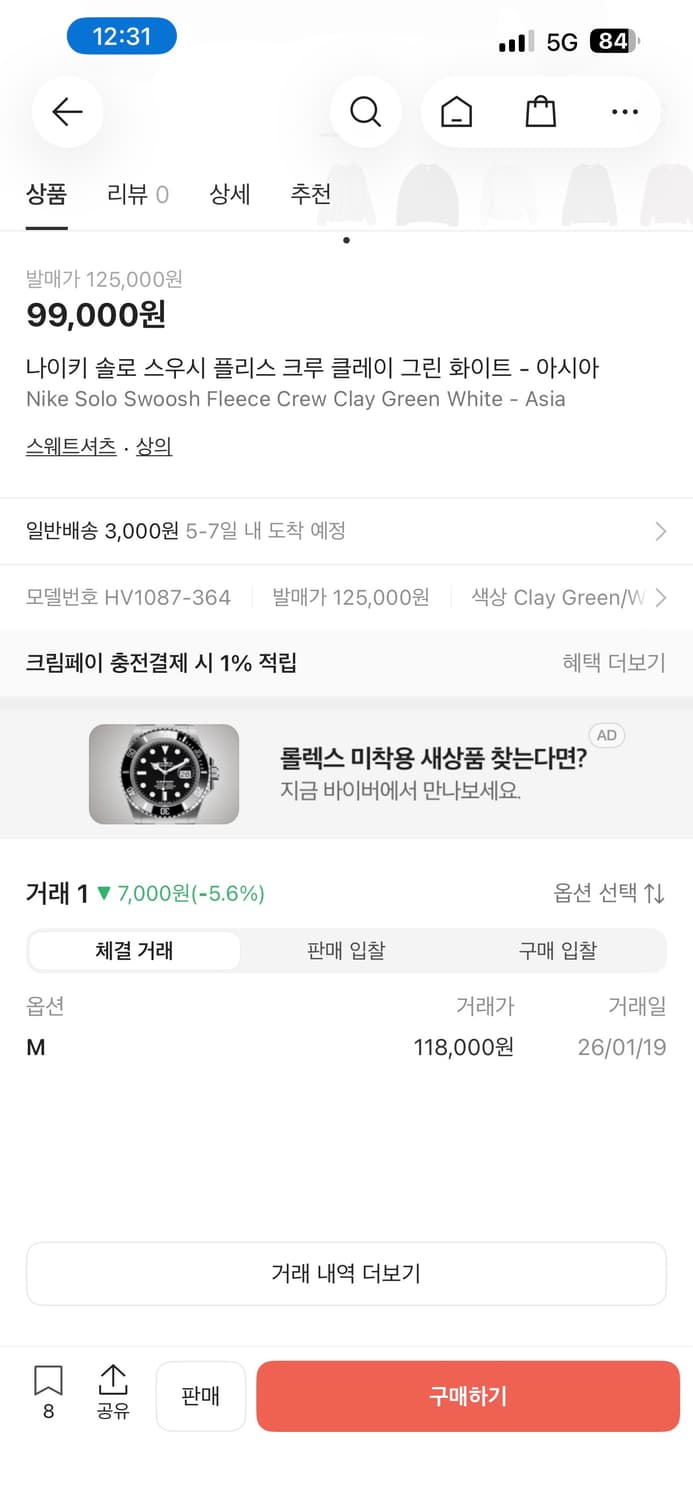The height and width of the screenshot is (1500, 693).
Task: Open the shopping bag icon
Action: [540, 111]
